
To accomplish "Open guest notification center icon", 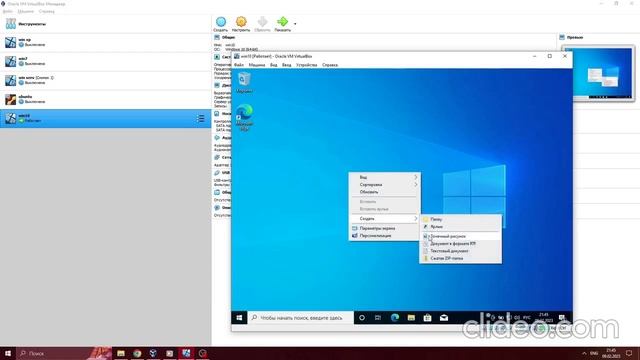I will point(562,318).
